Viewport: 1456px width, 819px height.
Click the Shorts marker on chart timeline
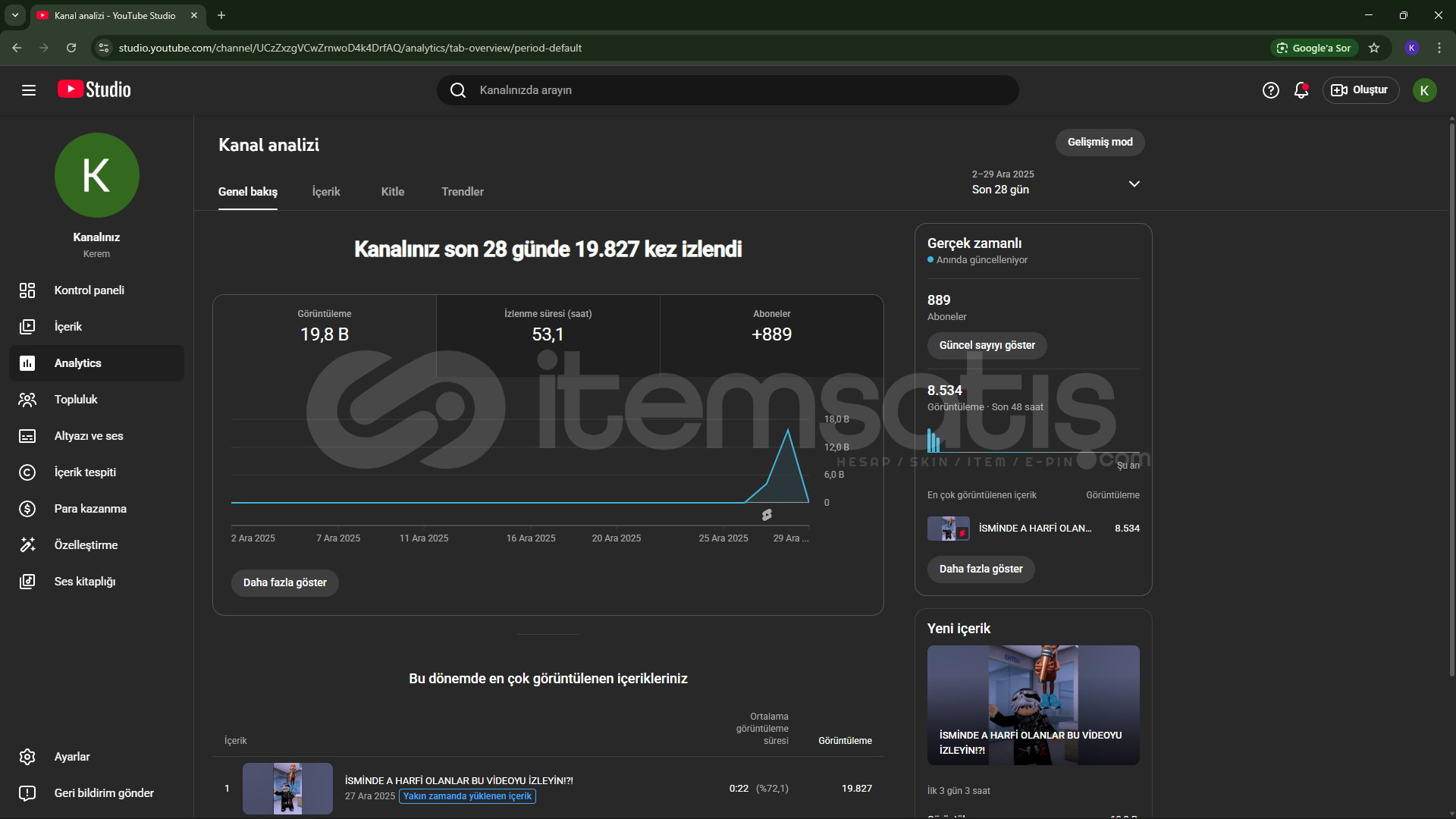tap(767, 515)
